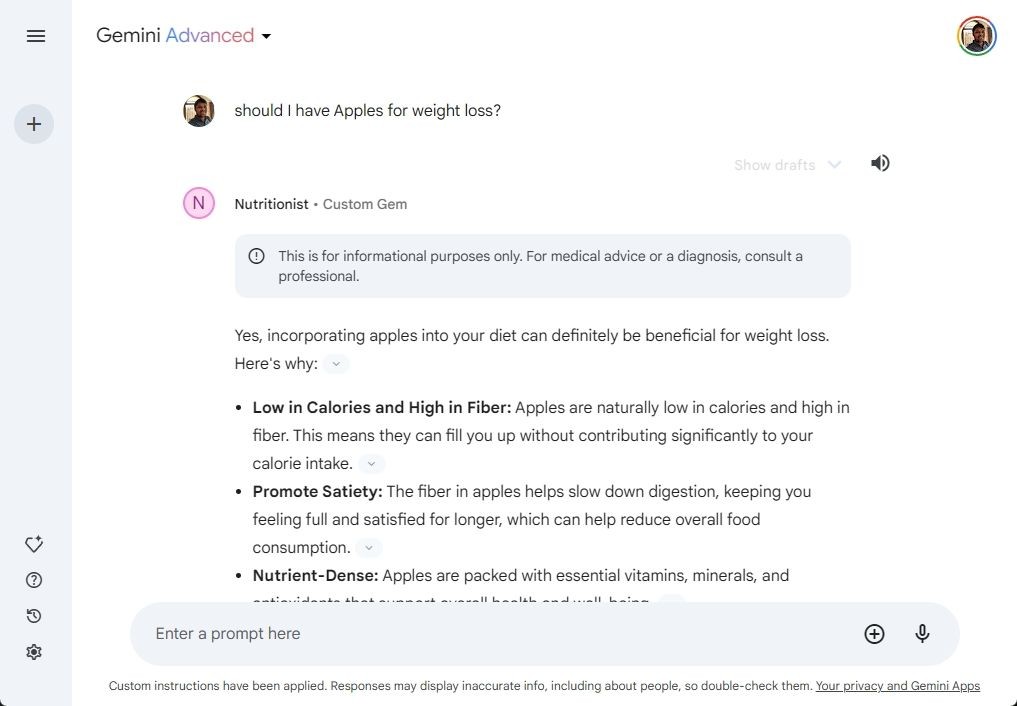The height and width of the screenshot is (706, 1017).
Task: Click the Nutritionist gem name label
Action: pyautogui.click(x=271, y=204)
